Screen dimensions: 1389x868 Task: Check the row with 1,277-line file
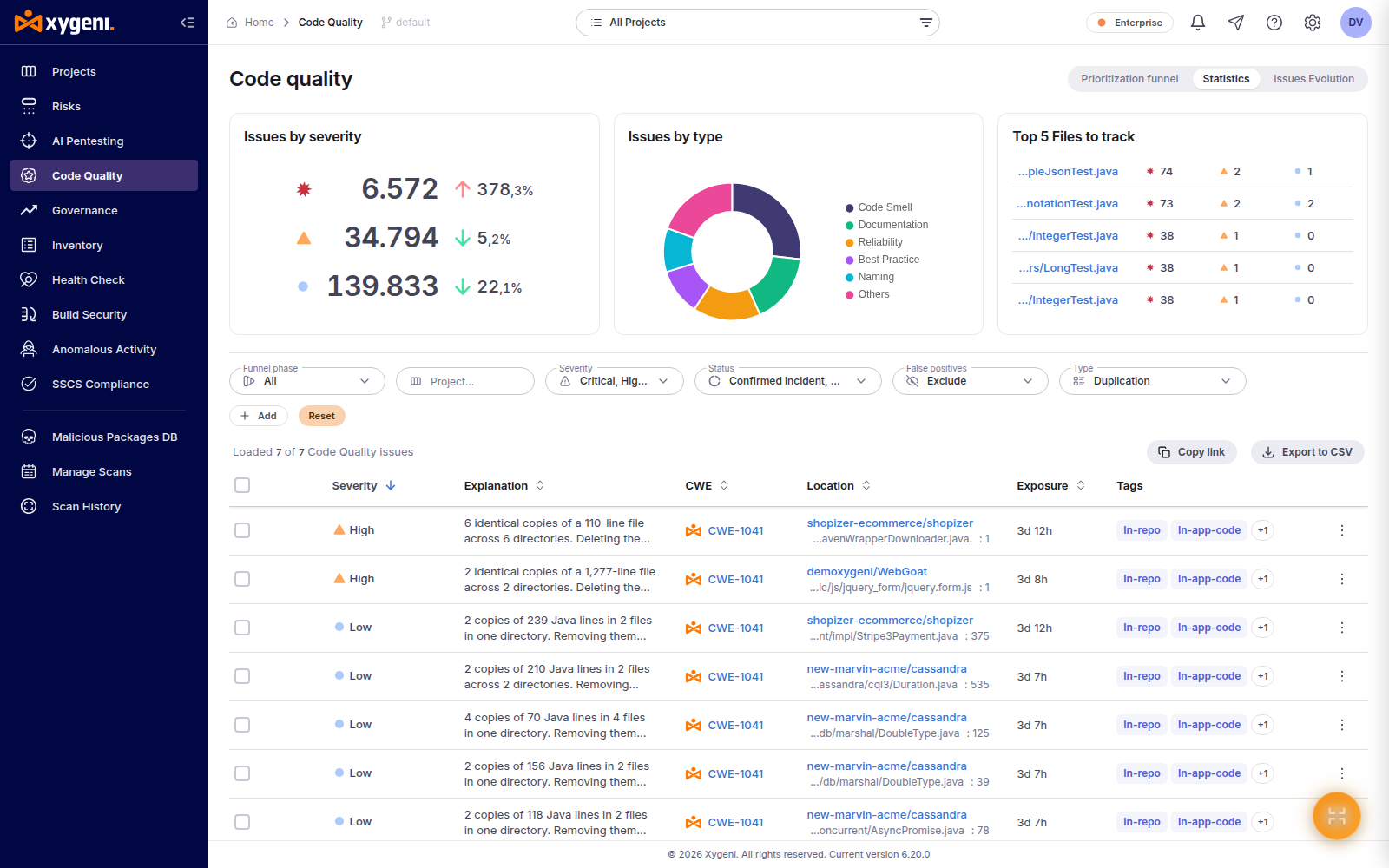(242, 579)
